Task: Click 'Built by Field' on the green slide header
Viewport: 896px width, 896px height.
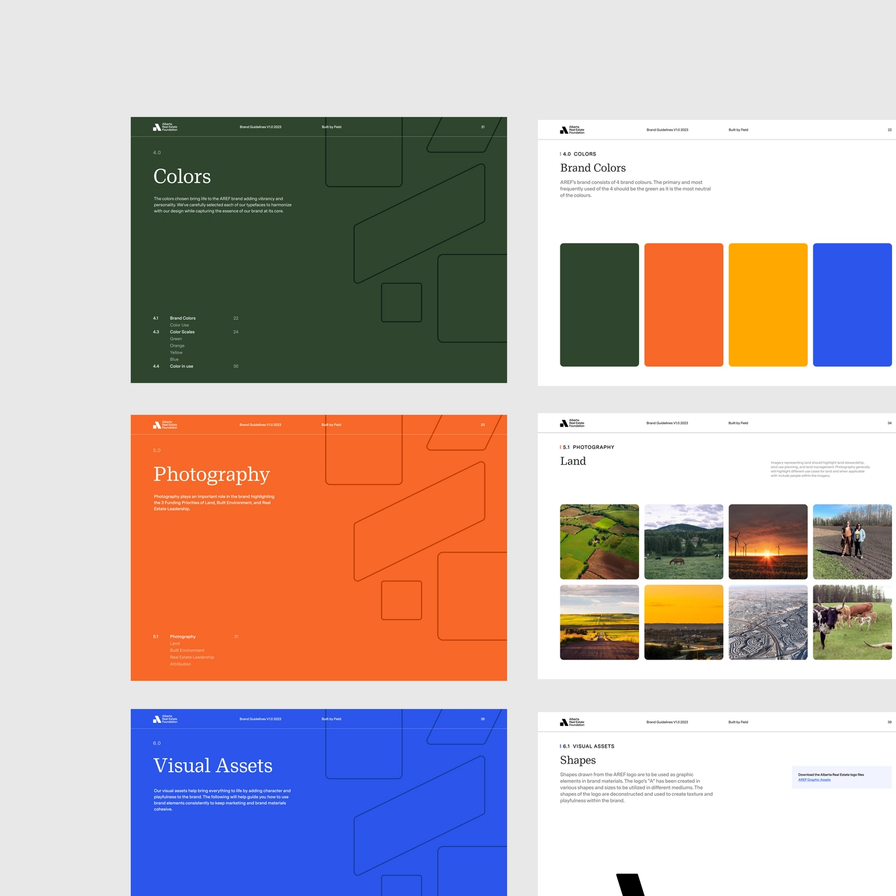Action: tap(331, 127)
